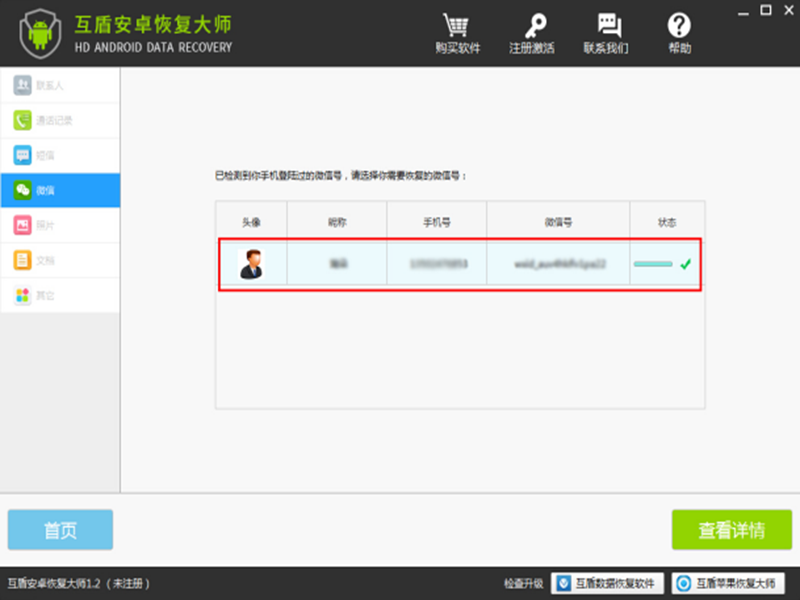Click the green 查看详情 button

tap(732, 530)
